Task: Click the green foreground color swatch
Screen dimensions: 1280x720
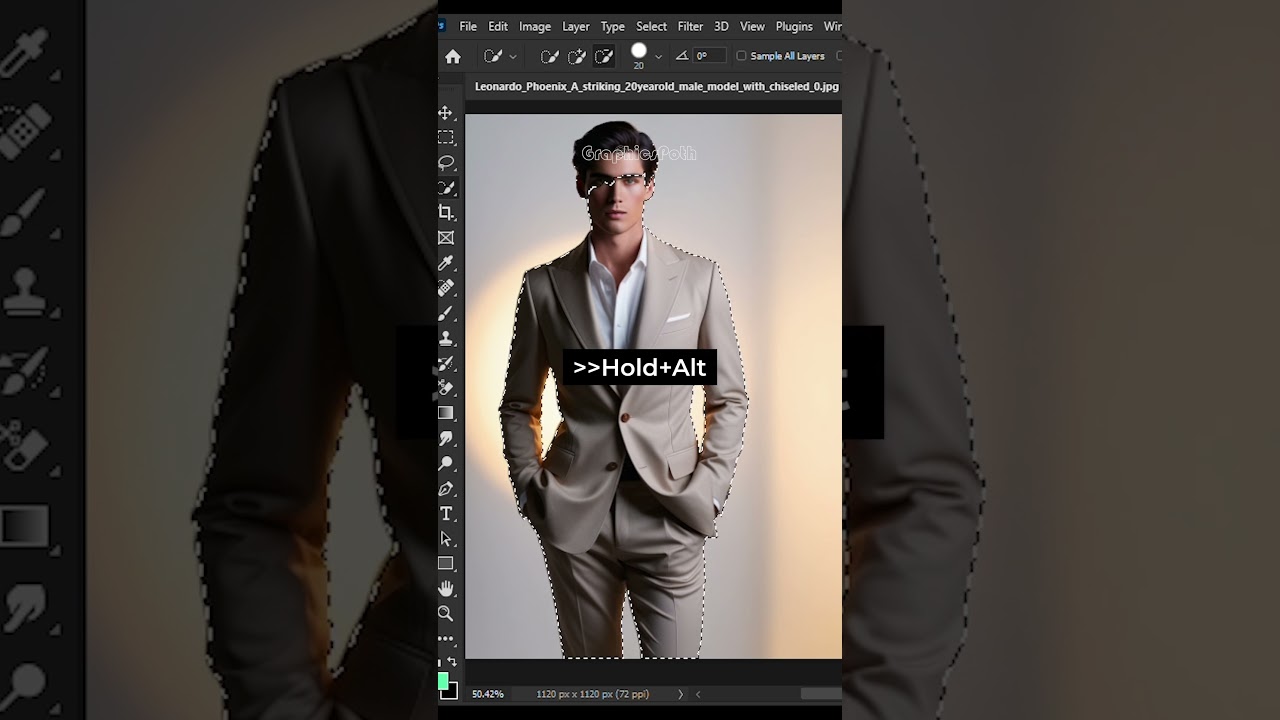Action: (x=442, y=681)
